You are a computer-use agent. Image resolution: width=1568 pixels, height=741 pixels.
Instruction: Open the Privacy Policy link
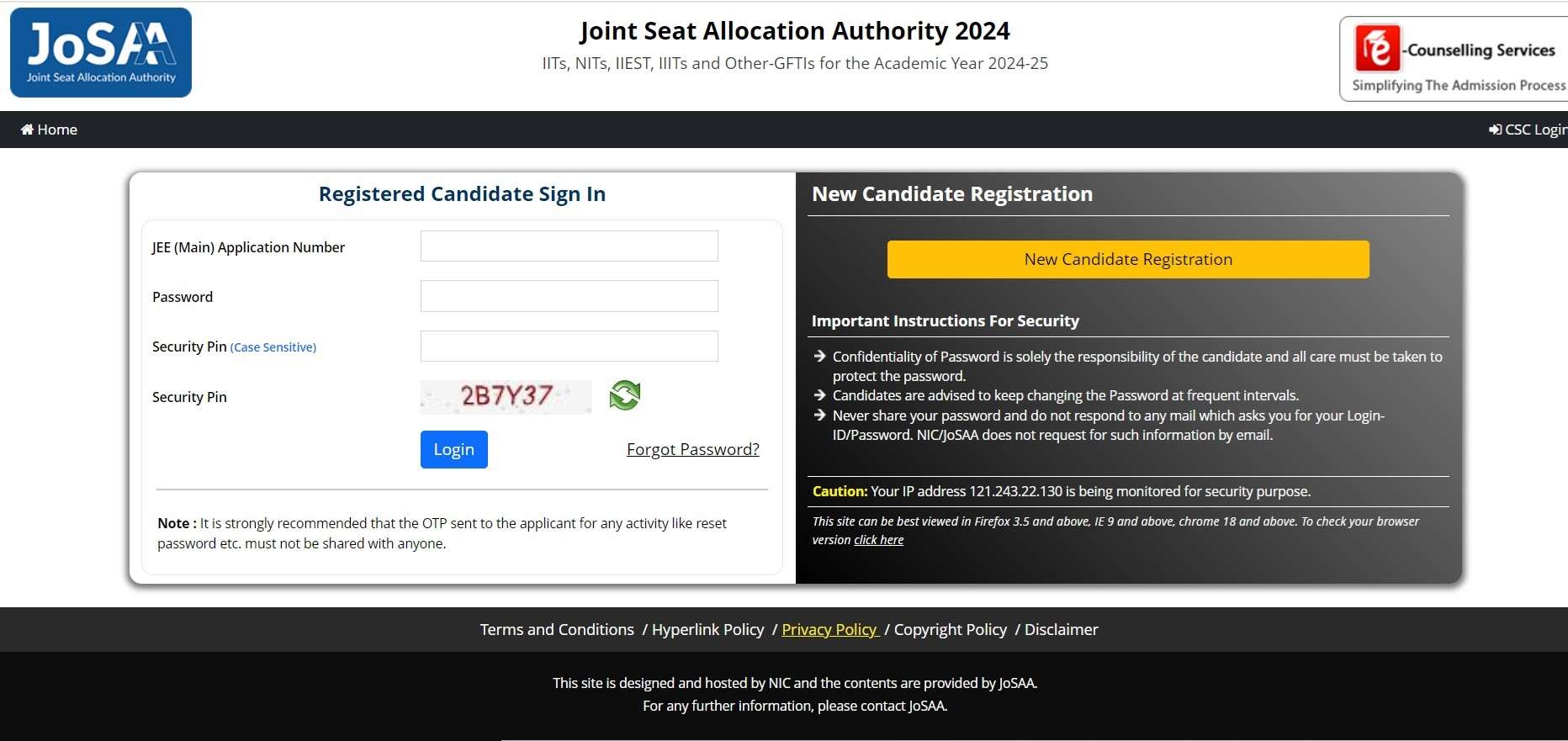point(829,629)
